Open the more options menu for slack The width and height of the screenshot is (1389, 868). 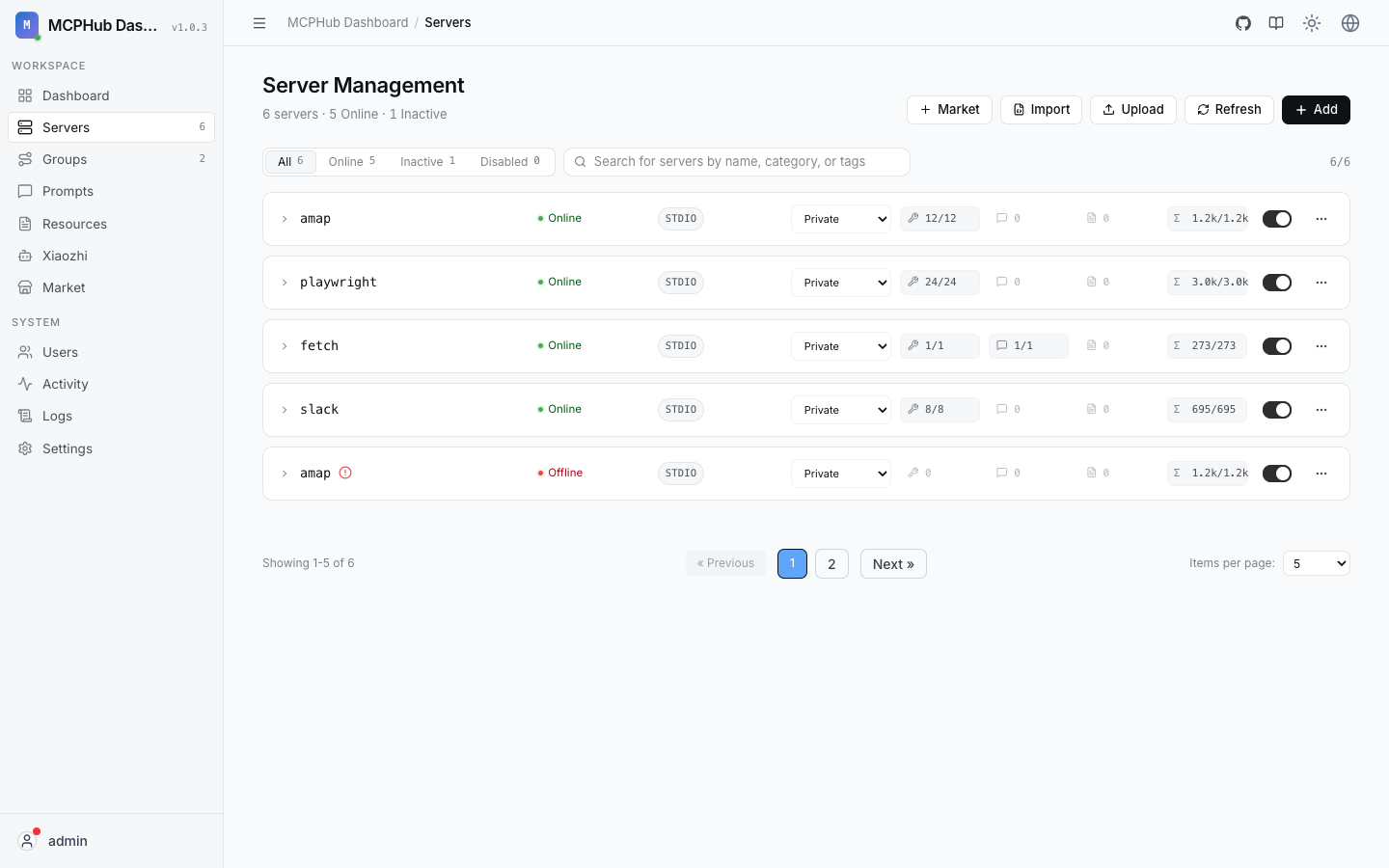click(x=1321, y=410)
